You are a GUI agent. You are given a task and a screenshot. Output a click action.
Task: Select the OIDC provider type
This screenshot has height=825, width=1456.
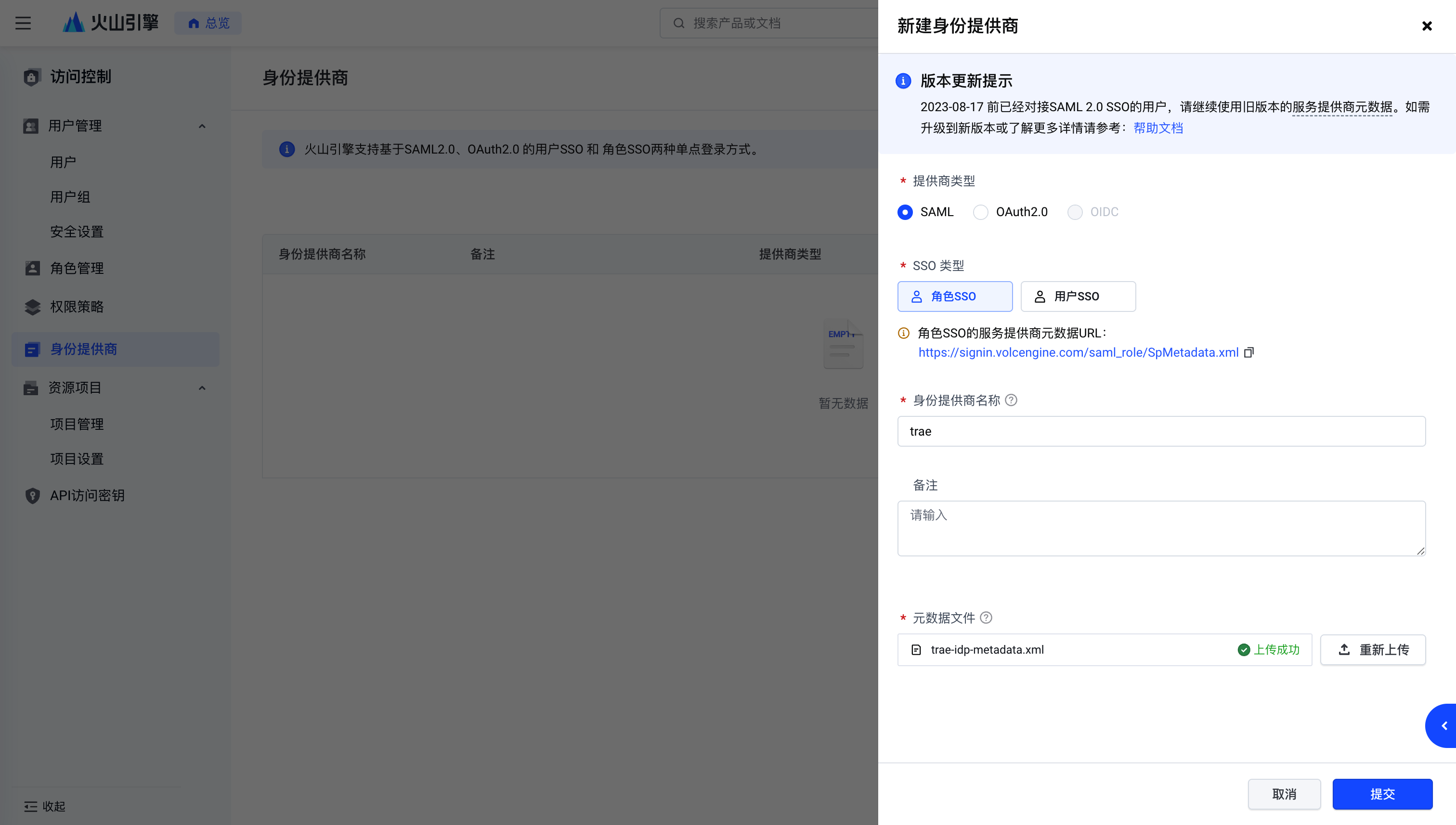[x=1075, y=212]
